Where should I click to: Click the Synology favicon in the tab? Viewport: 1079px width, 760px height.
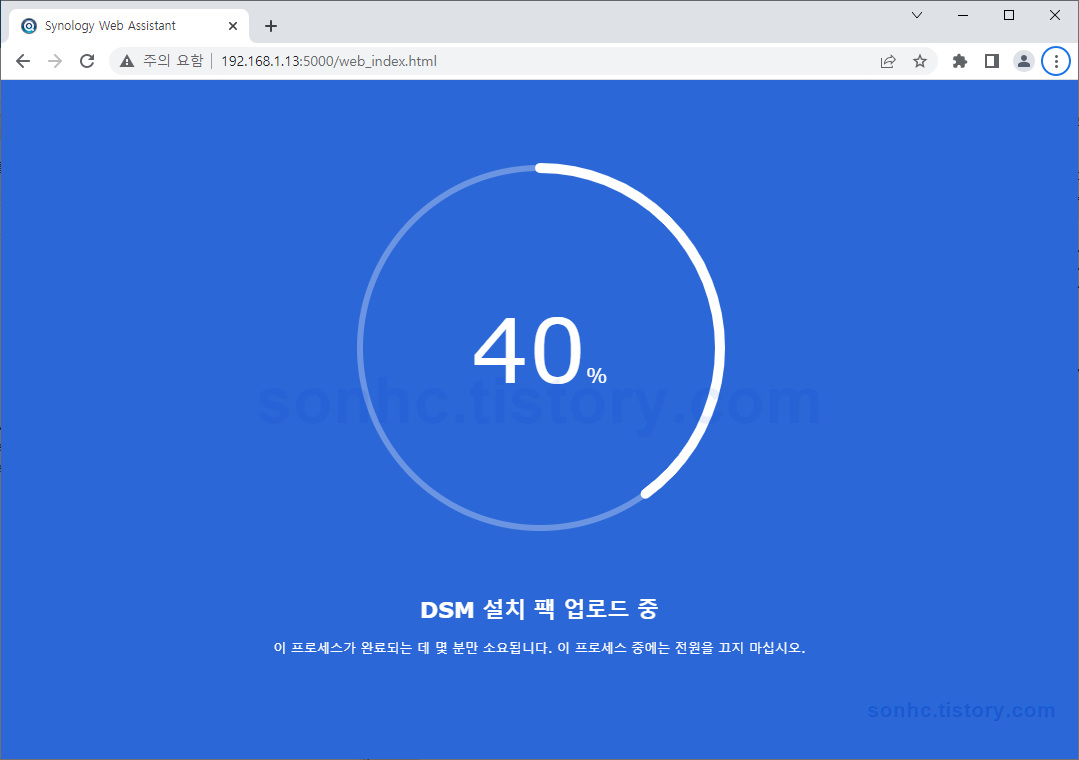pos(29,26)
